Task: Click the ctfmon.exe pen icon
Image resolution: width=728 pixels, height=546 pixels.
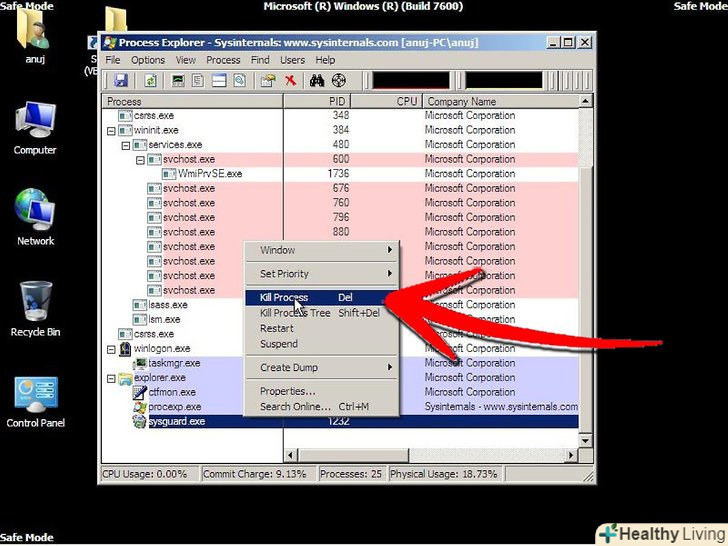Action: (140, 392)
